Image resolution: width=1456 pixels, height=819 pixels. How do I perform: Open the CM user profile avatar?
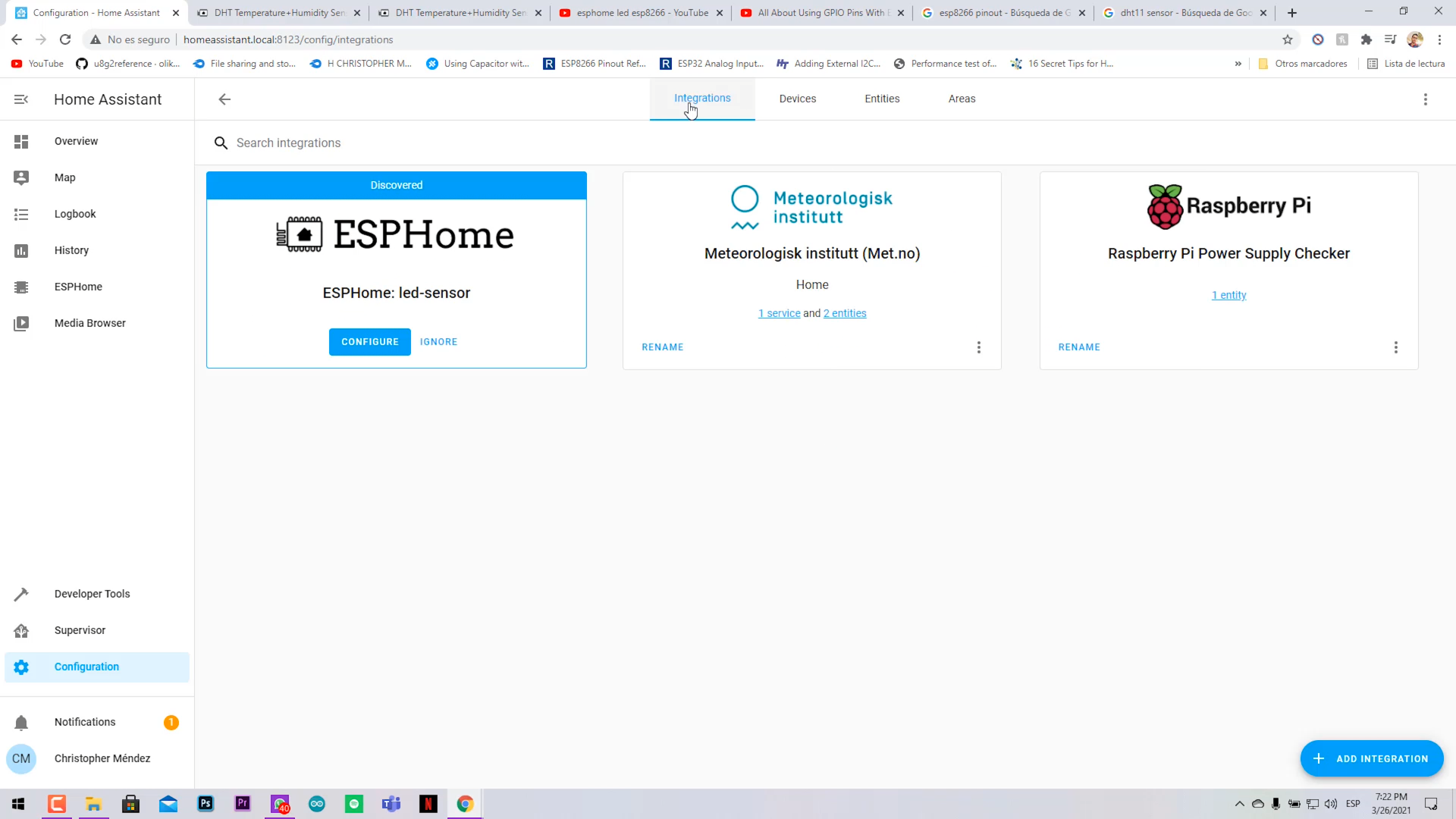tap(21, 758)
